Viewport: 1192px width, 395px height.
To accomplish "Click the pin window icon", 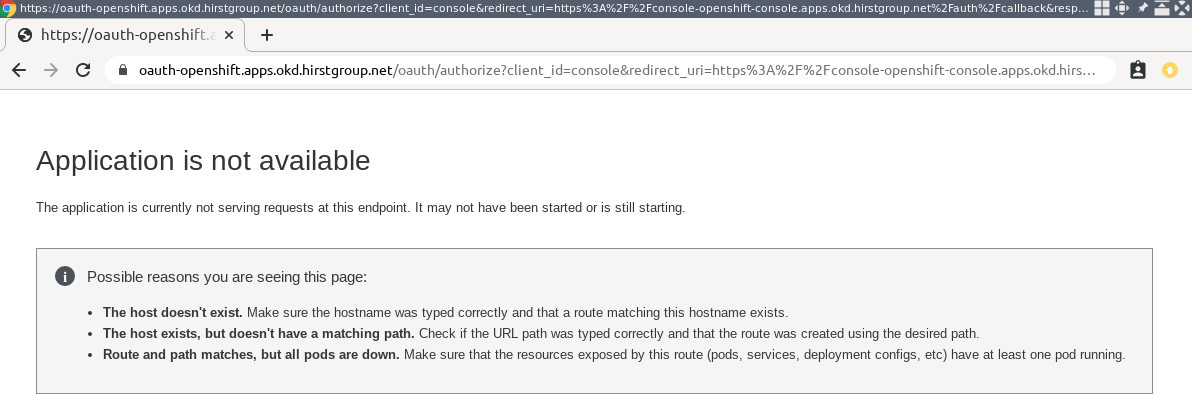I will click(x=1142, y=8).
